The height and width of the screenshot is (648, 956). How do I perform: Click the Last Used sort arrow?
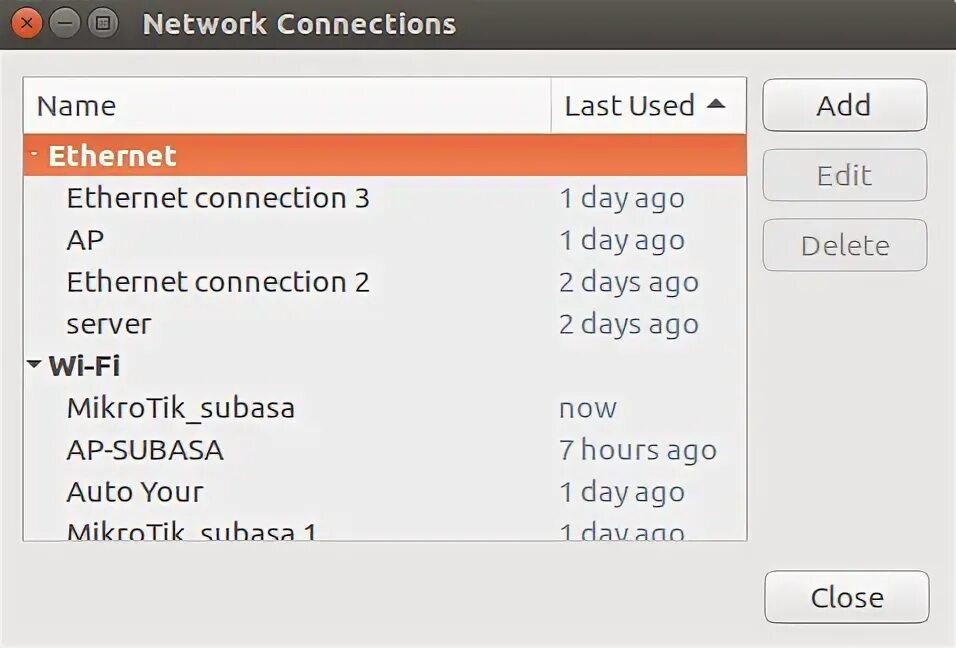(x=716, y=103)
